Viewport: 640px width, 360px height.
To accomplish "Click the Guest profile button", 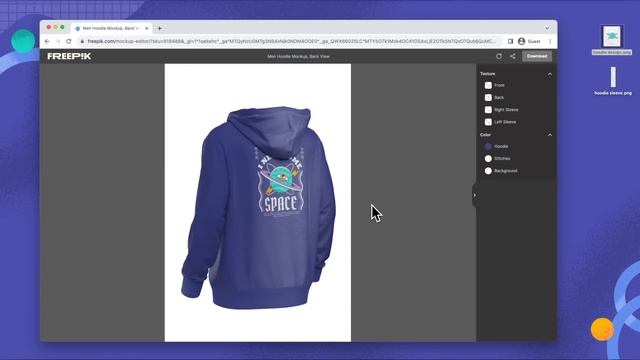I will pyautogui.click(x=529, y=41).
